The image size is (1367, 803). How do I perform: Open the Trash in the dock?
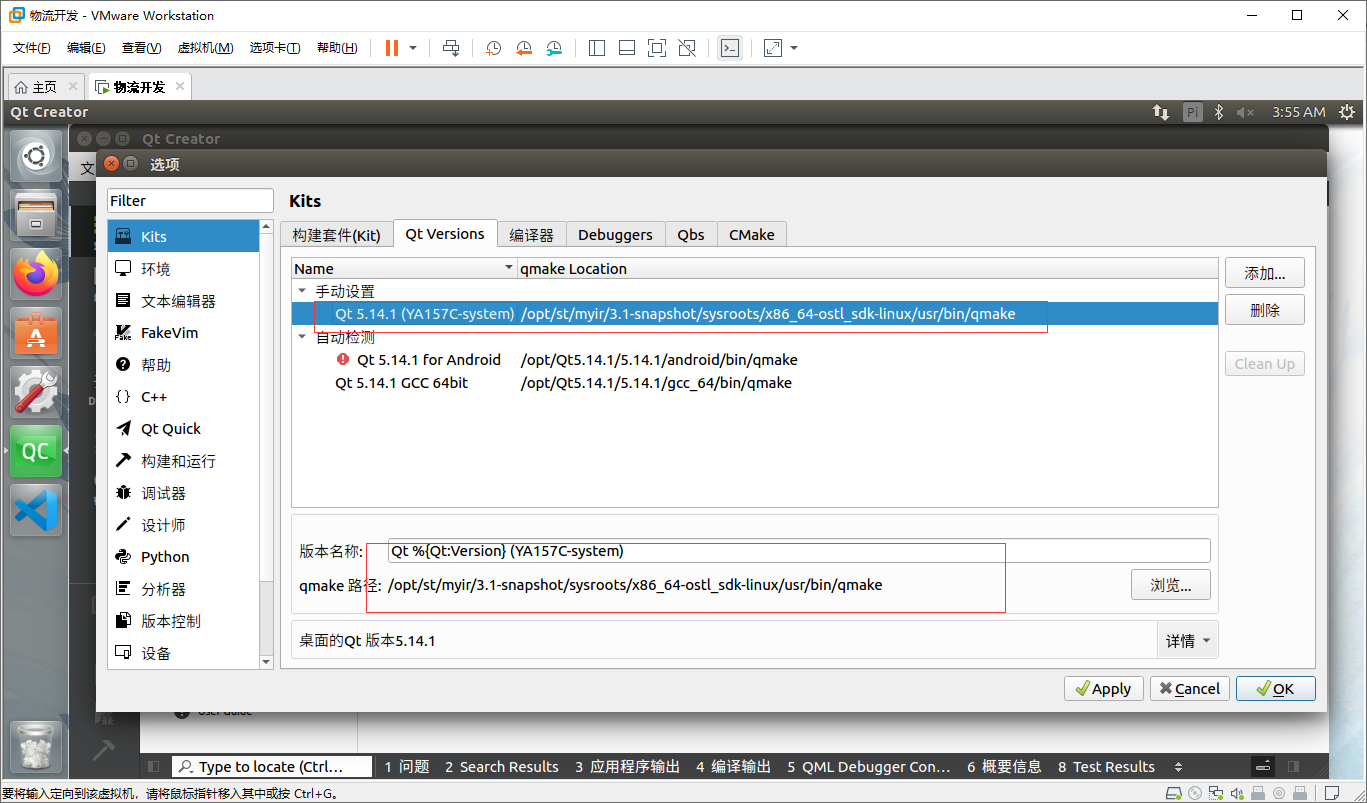point(36,746)
